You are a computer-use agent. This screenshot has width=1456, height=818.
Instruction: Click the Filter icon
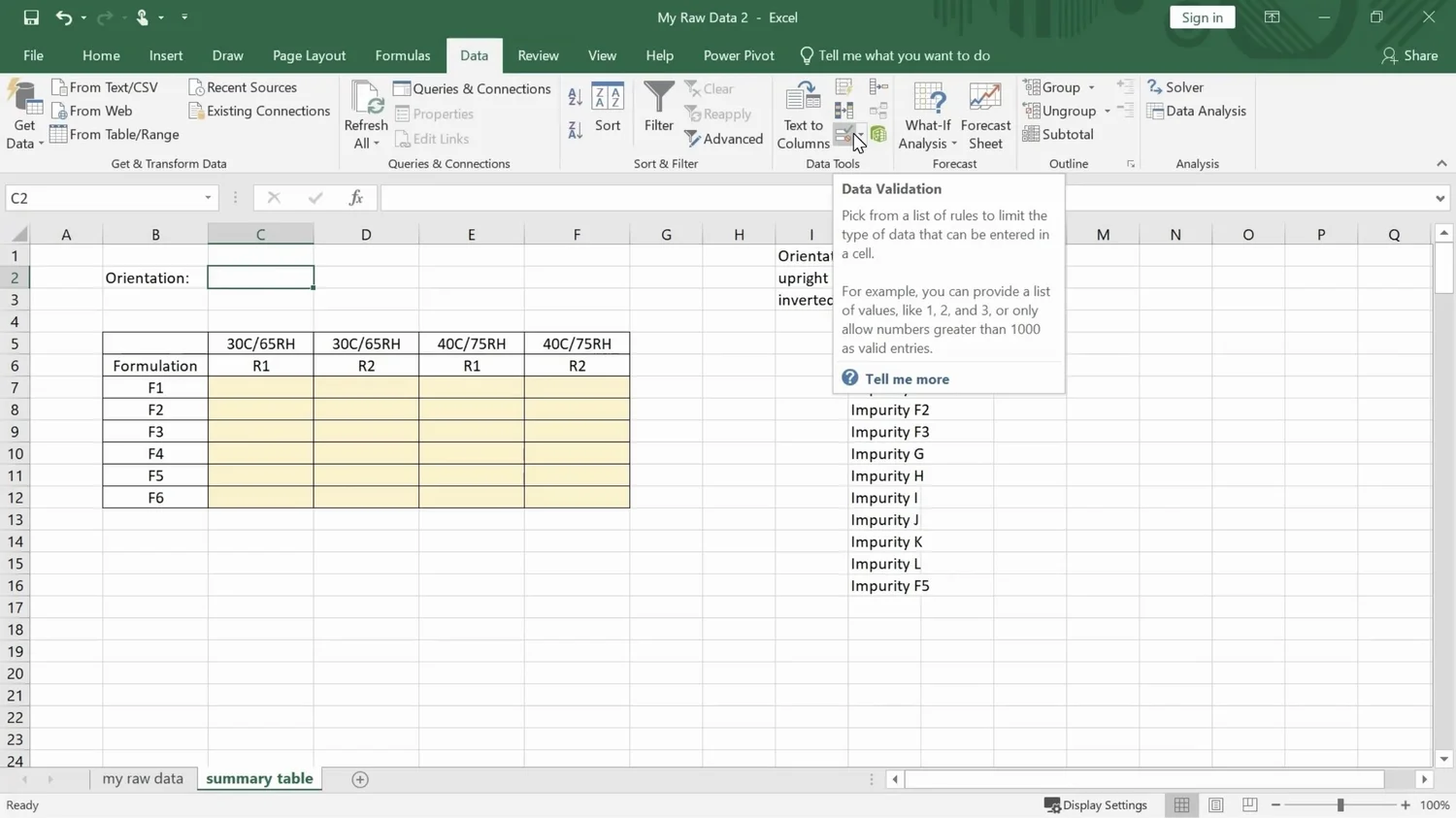coord(658,109)
